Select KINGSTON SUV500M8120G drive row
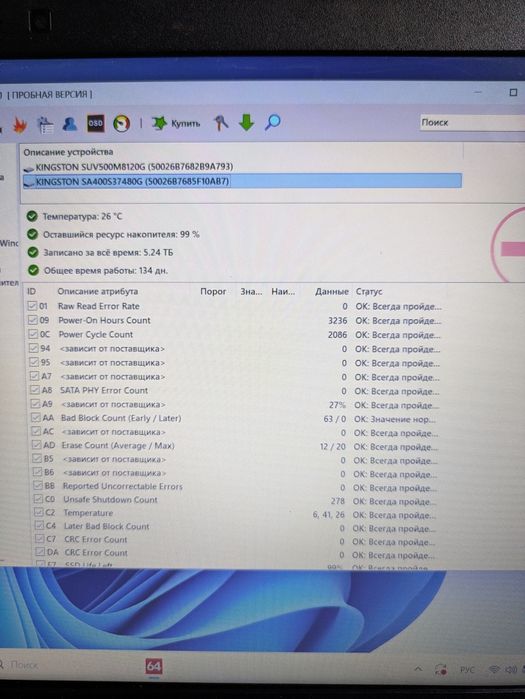The image size is (525, 699). click(x=242, y=167)
